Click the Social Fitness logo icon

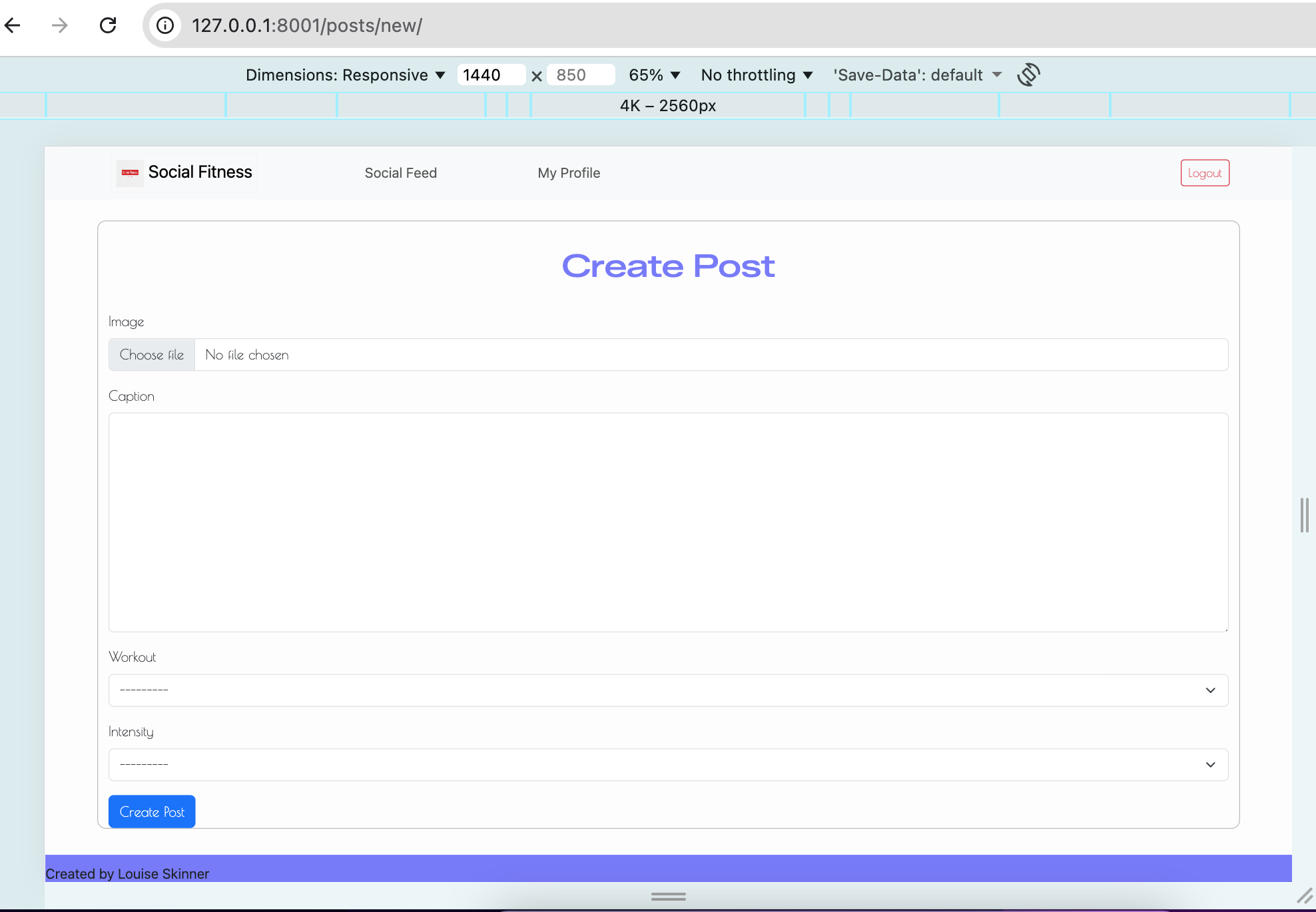(x=129, y=172)
